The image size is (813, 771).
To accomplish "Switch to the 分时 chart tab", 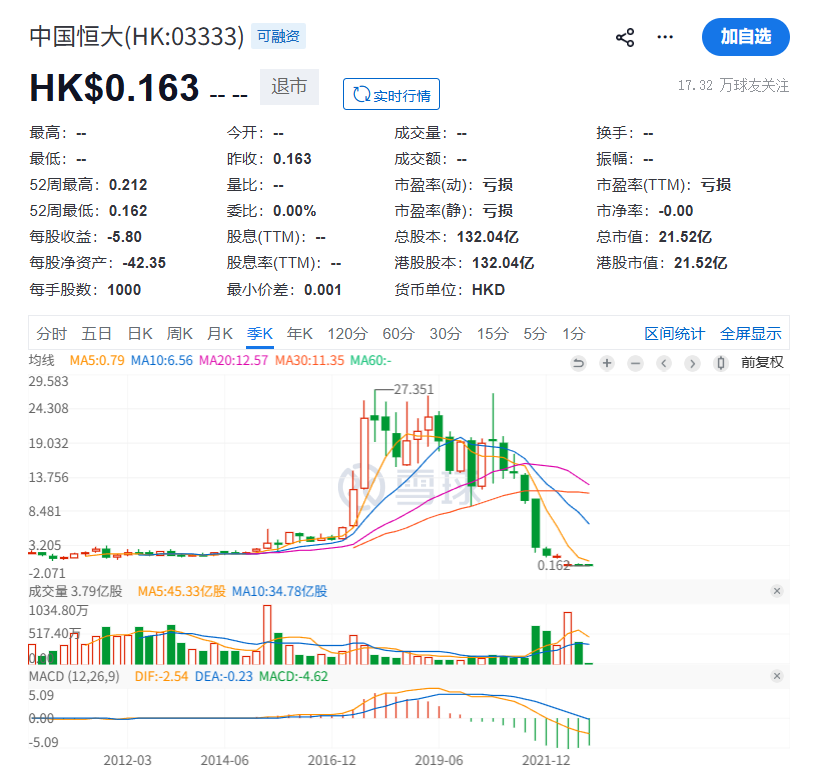I will pos(51,333).
